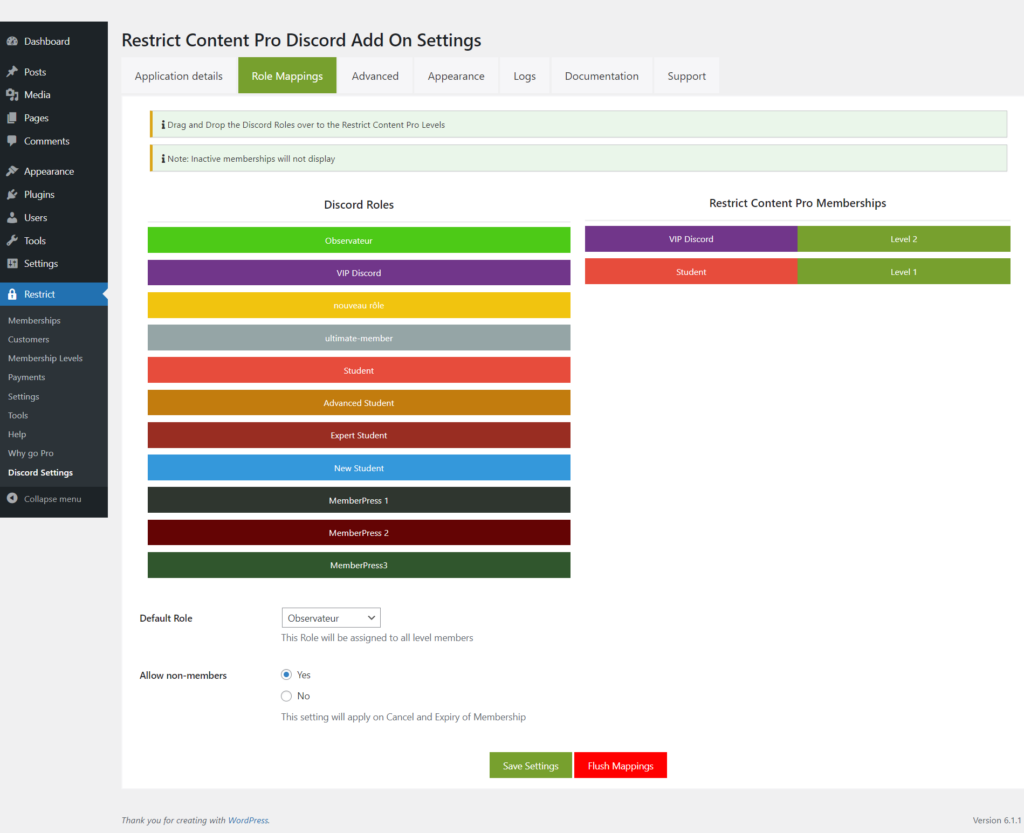Open Discord Settings submenu item

[x=40, y=473]
